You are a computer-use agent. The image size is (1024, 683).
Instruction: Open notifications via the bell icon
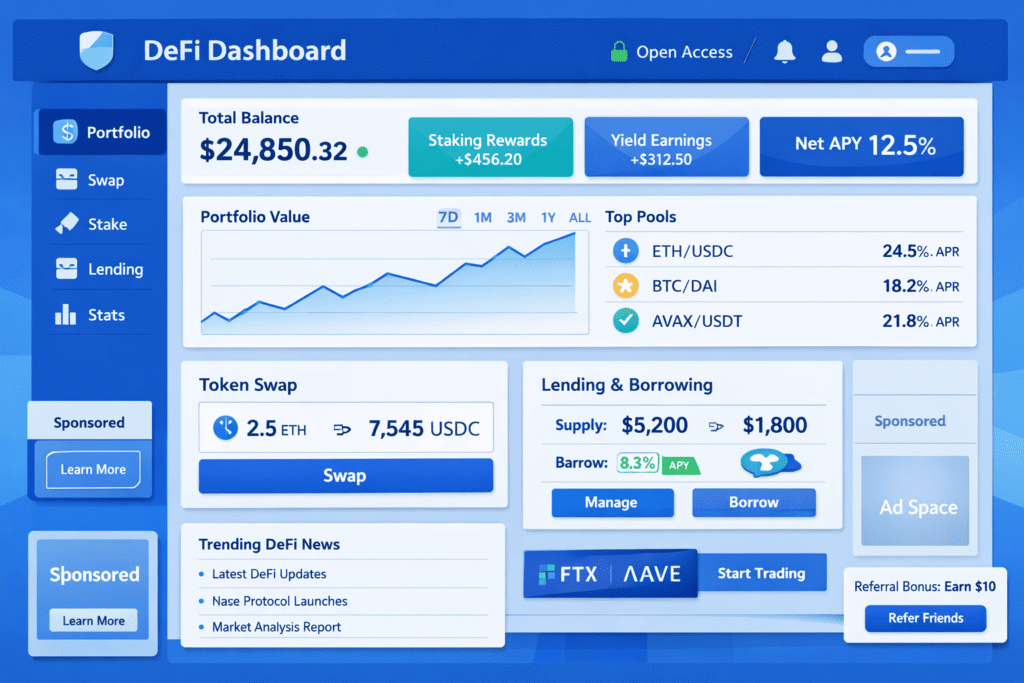click(x=784, y=51)
